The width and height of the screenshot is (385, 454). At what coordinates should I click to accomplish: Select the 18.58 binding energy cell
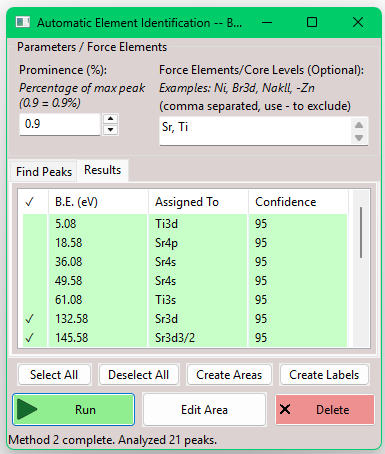[x=98, y=243]
